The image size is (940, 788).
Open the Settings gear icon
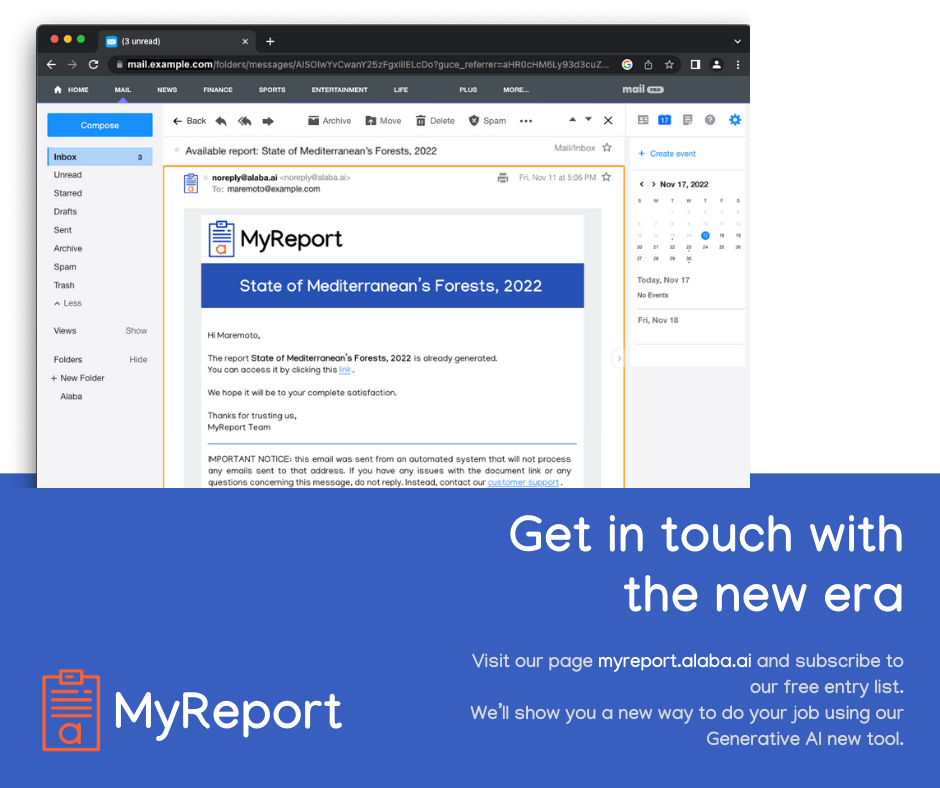(x=735, y=120)
